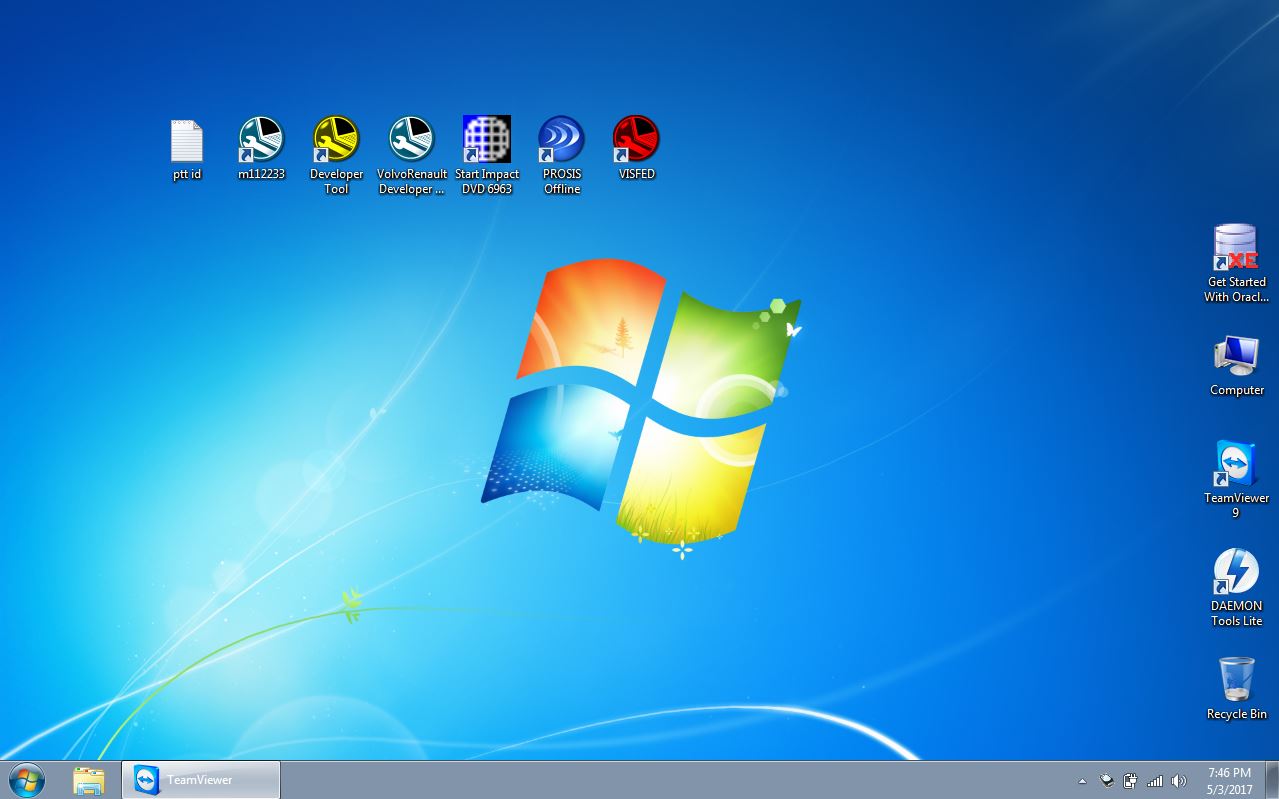Click the power plug tray icon

point(1130,781)
